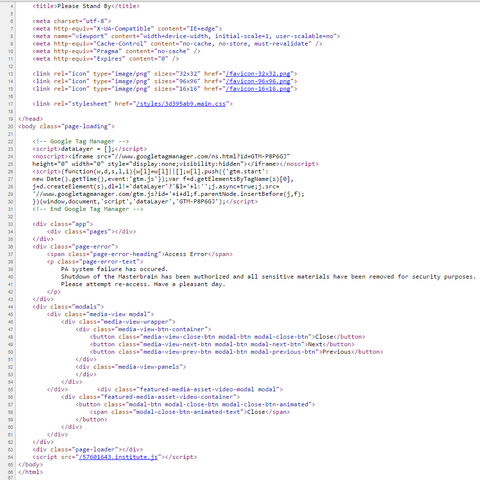Click the media-view modal div line
Image resolution: width=480 pixels, height=480 pixels.
100,314
